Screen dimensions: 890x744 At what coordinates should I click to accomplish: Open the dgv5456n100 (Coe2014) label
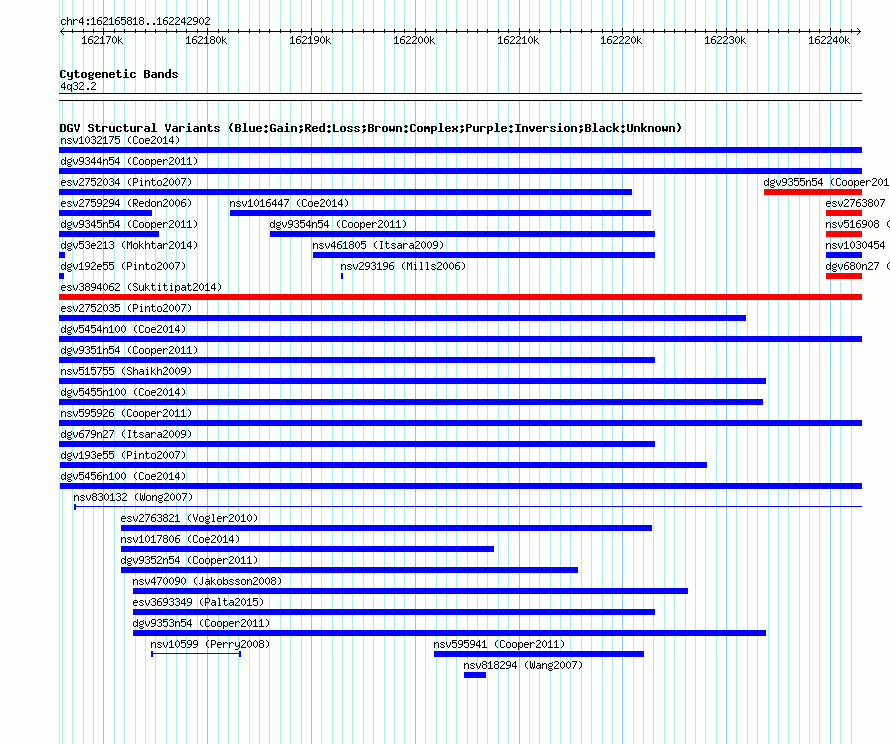click(x=123, y=476)
